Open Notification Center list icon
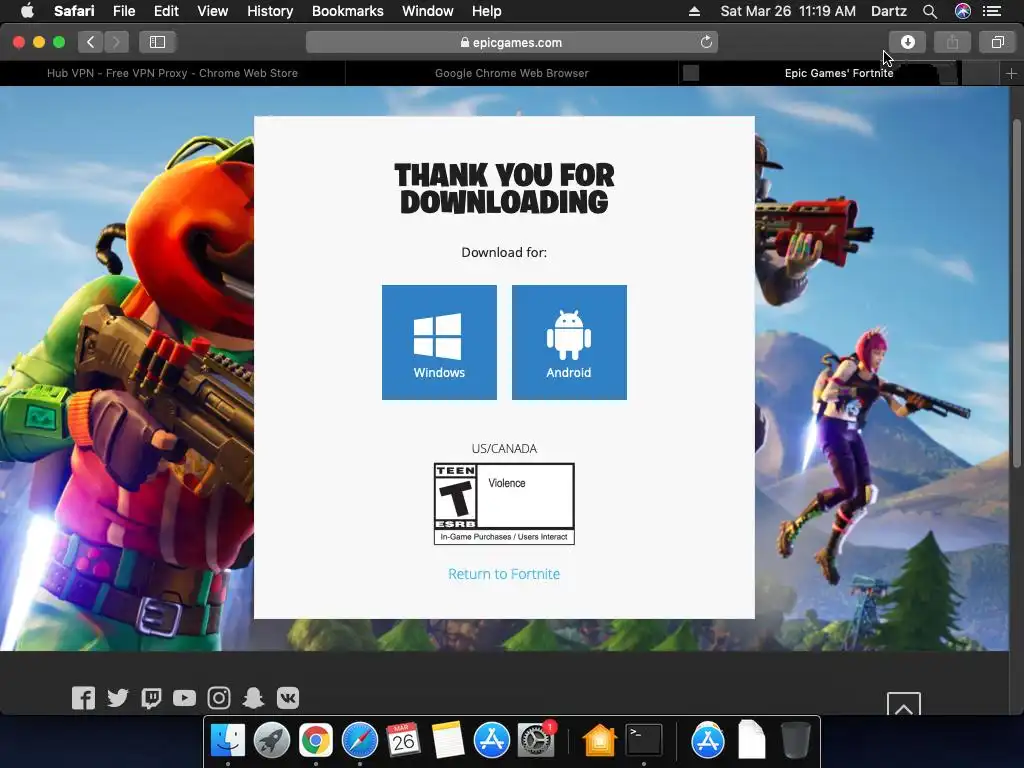Screen dimensions: 1024x768 point(992,11)
